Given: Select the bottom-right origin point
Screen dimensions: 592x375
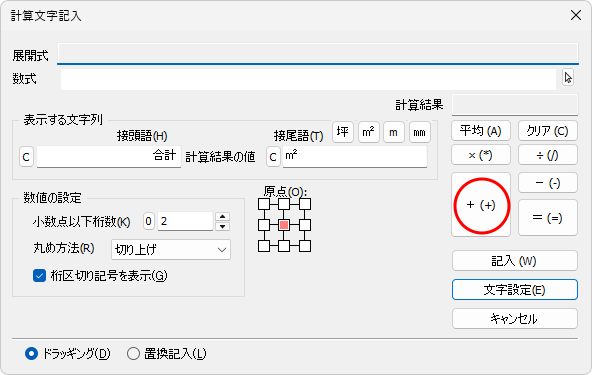Looking at the screenshot, I should click(x=305, y=246).
